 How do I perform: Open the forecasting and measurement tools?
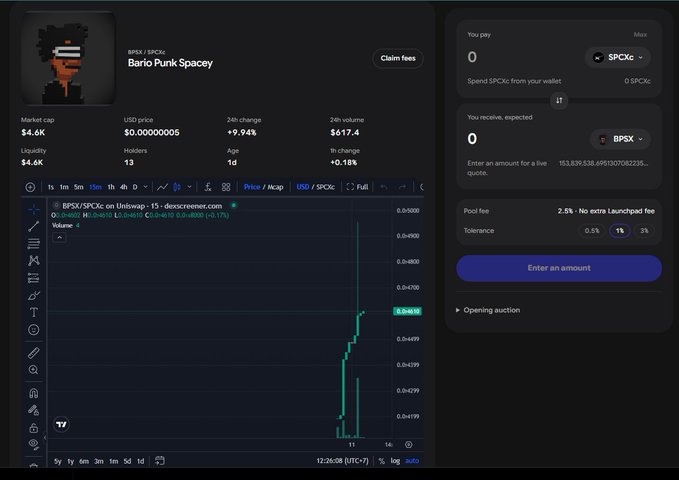coord(33,278)
